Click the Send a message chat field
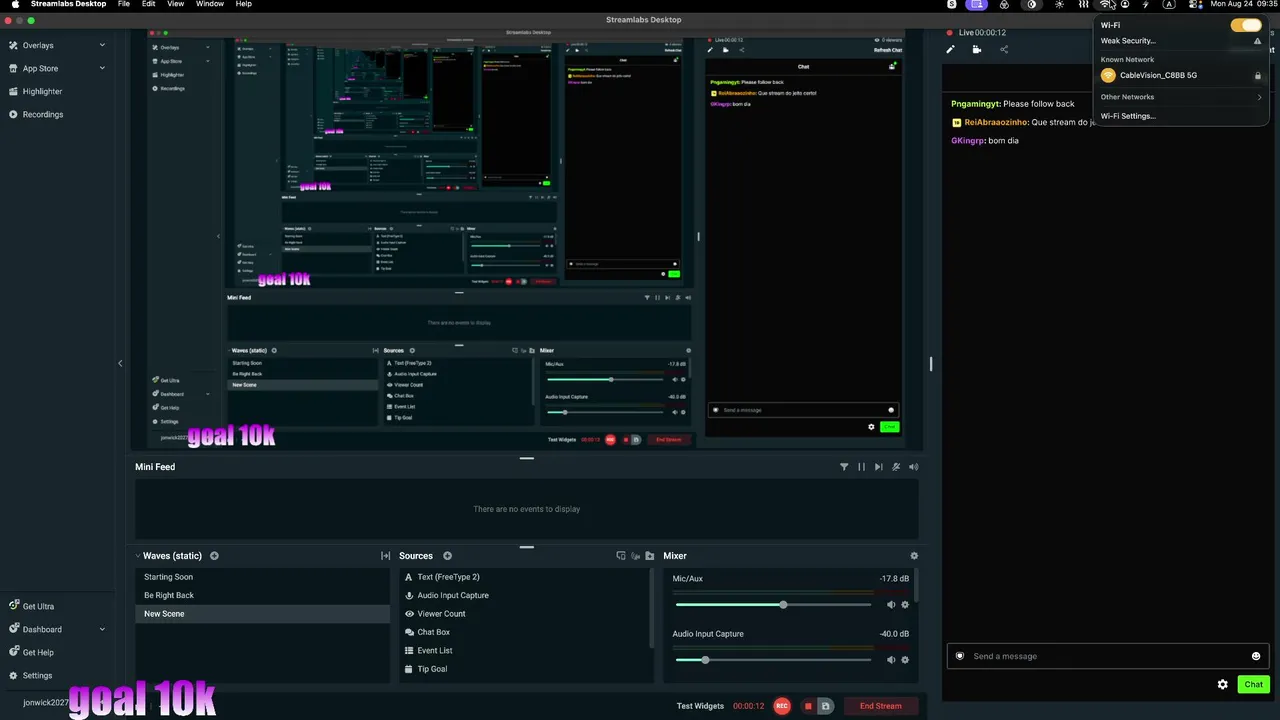Image resolution: width=1280 pixels, height=720 pixels. point(1107,656)
